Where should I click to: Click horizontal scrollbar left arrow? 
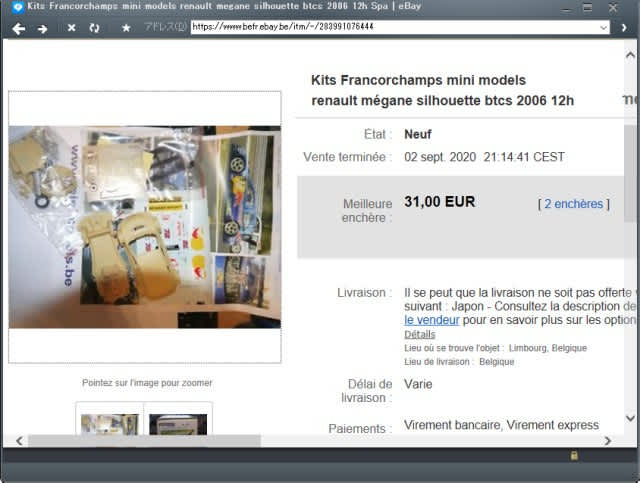click(x=19, y=441)
